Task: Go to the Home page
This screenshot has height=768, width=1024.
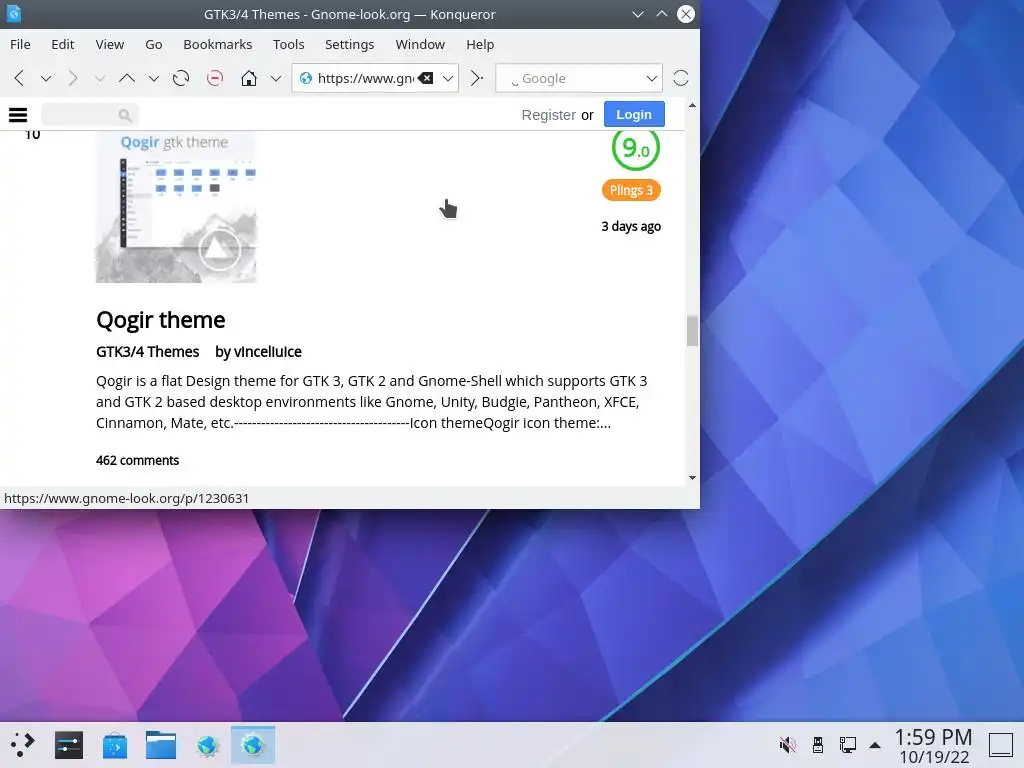Action: coord(249,78)
